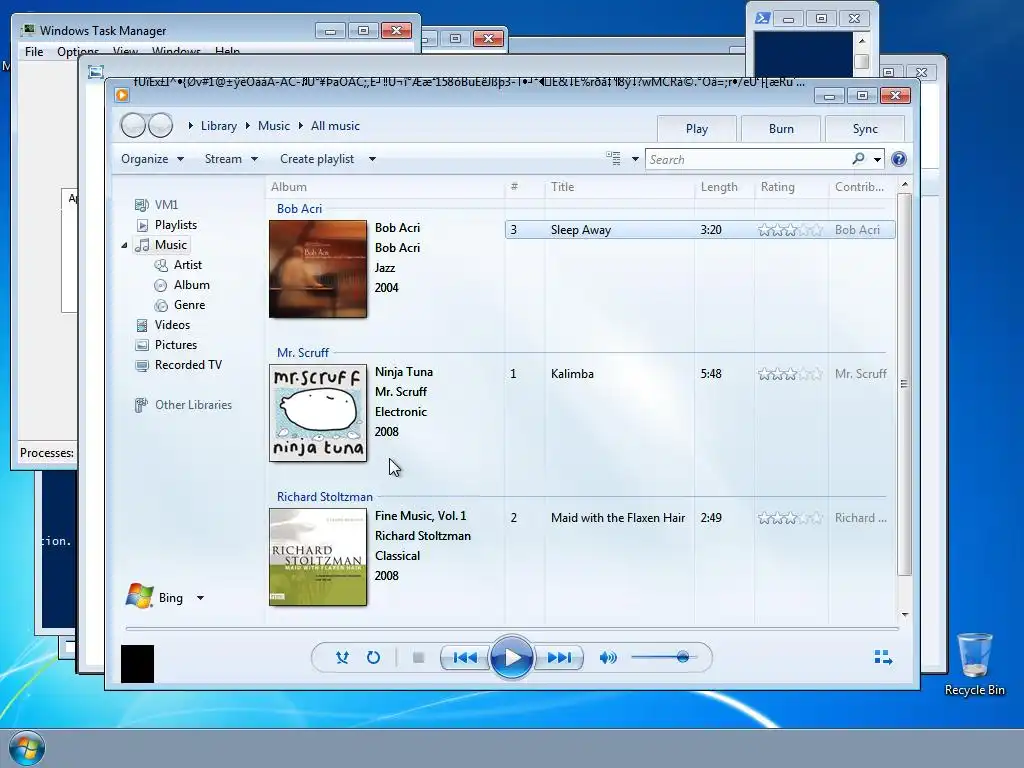Select the Sleep Away track
This screenshot has width=1024, height=768.
(699, 230)
